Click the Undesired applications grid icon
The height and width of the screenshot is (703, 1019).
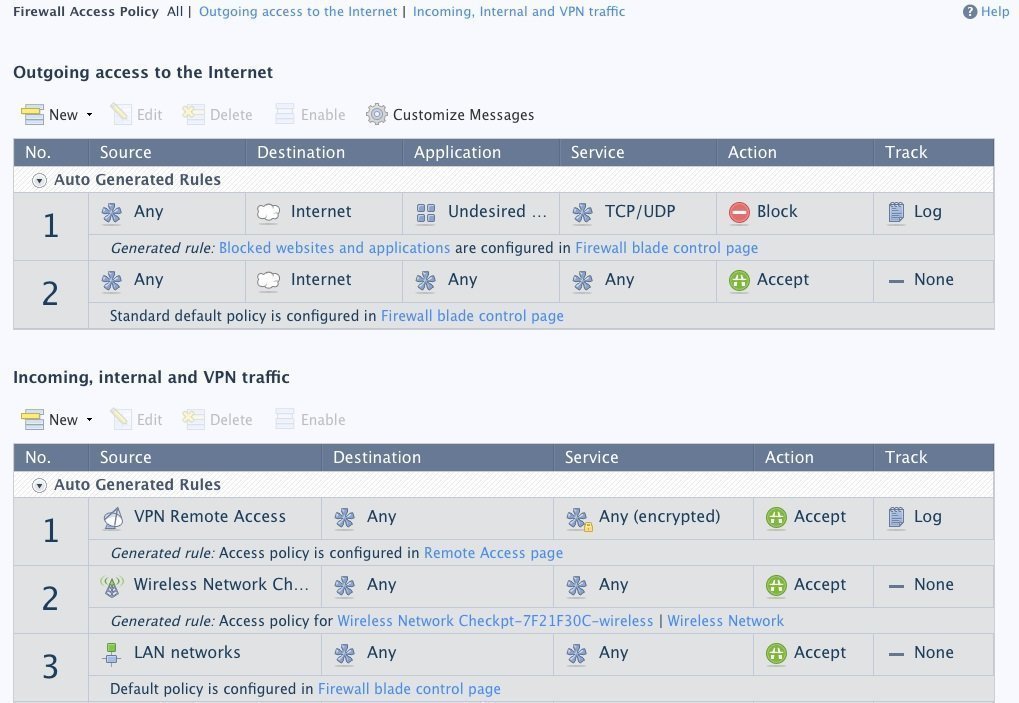tap(426, 212)
